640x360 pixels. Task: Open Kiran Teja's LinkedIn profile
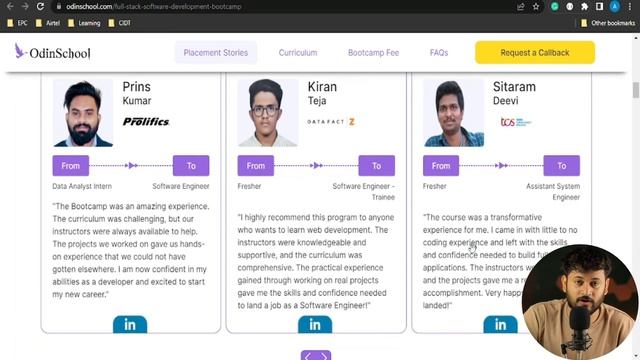[315, 324]
